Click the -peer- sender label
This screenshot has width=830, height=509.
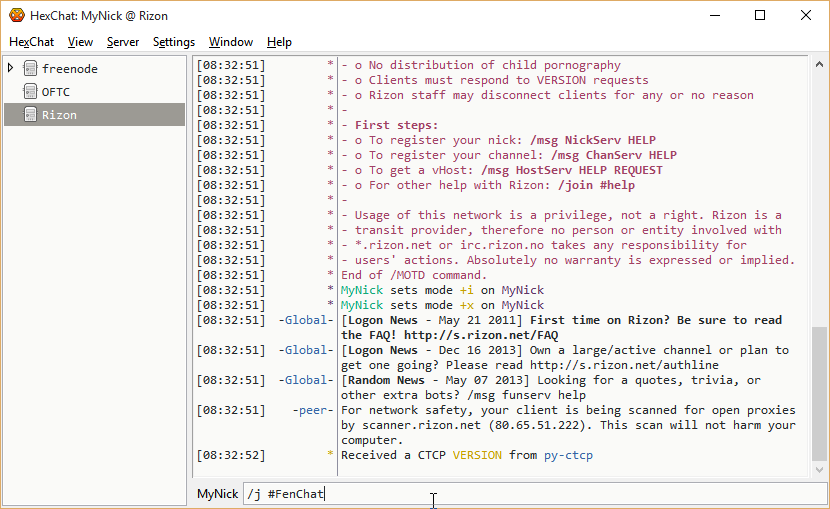313,410
